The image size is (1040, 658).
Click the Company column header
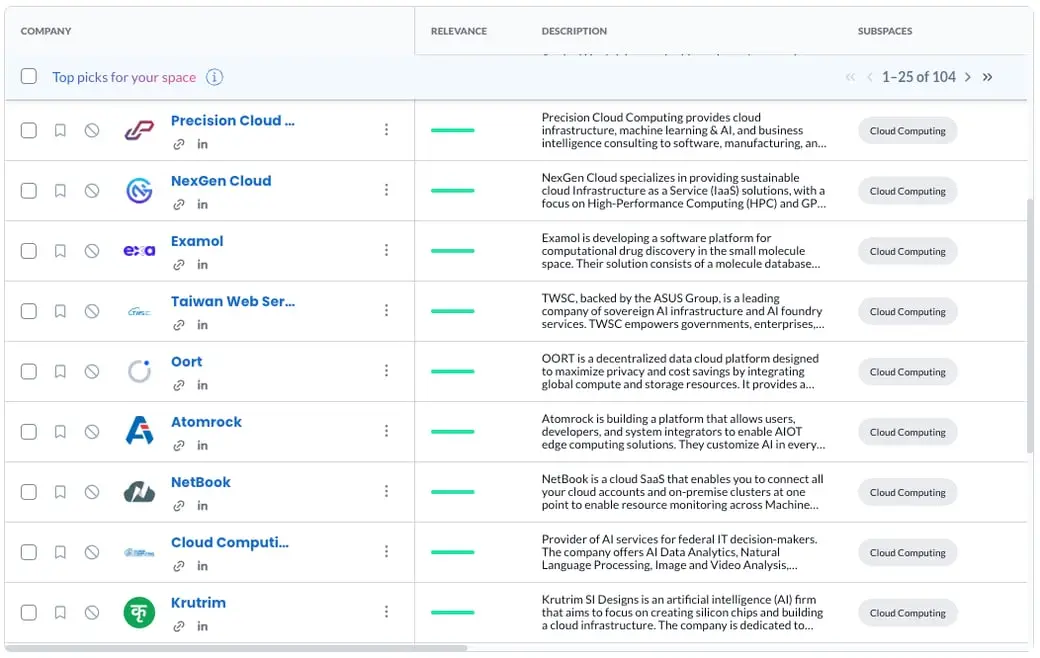tap(46, 31)
